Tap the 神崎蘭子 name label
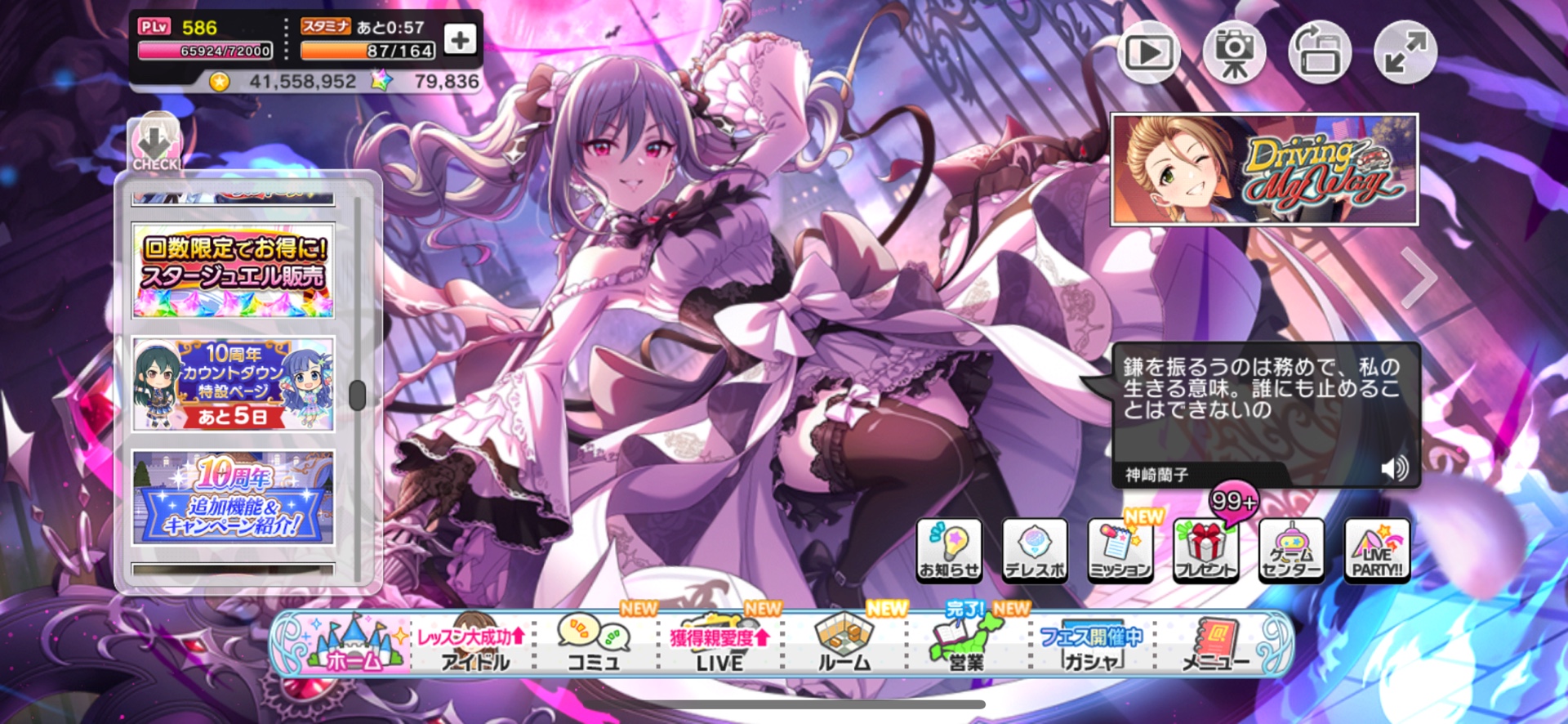1568x724 pixels. [1156, 475]
